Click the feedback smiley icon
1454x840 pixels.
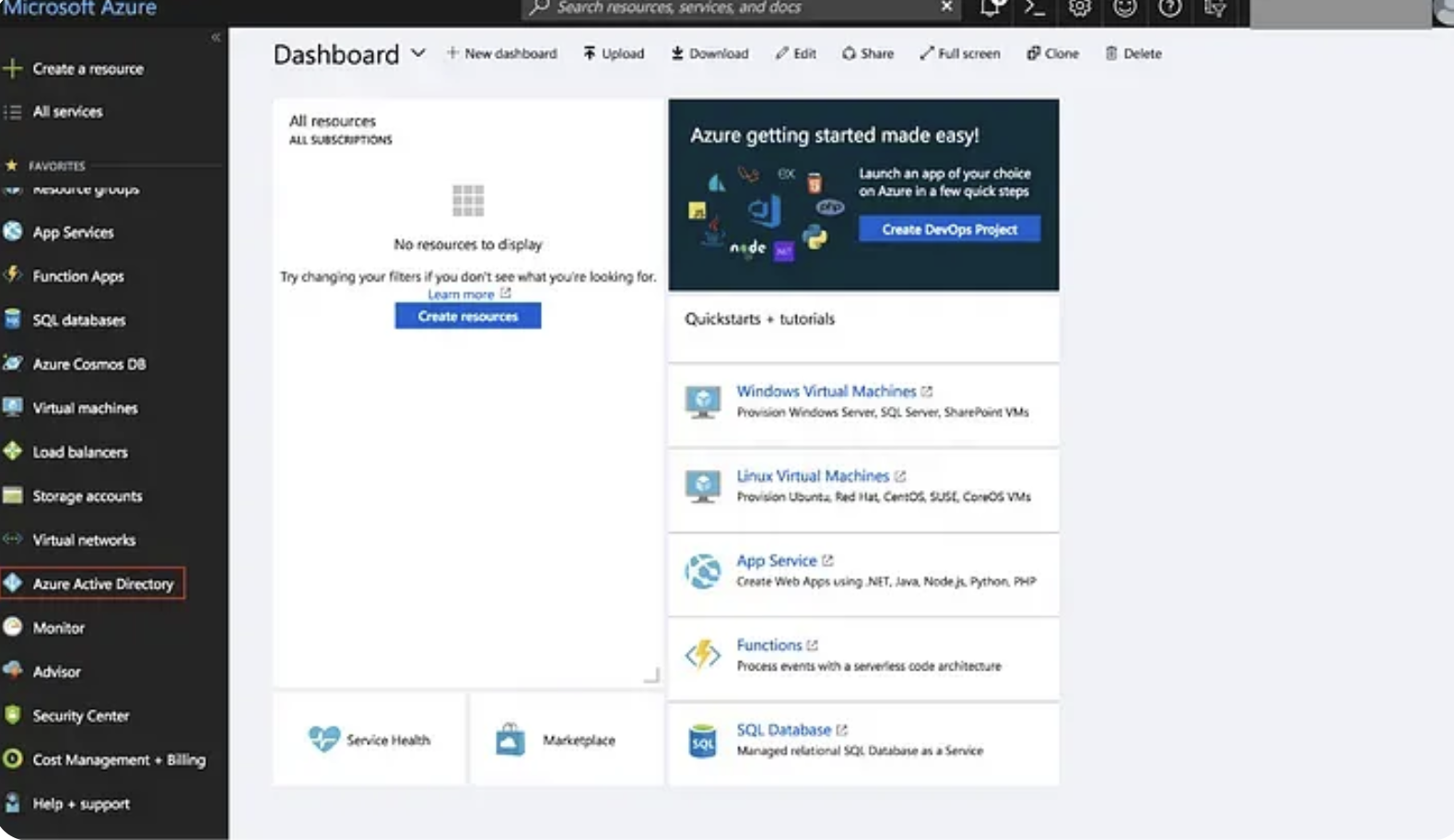[1125, 8]
